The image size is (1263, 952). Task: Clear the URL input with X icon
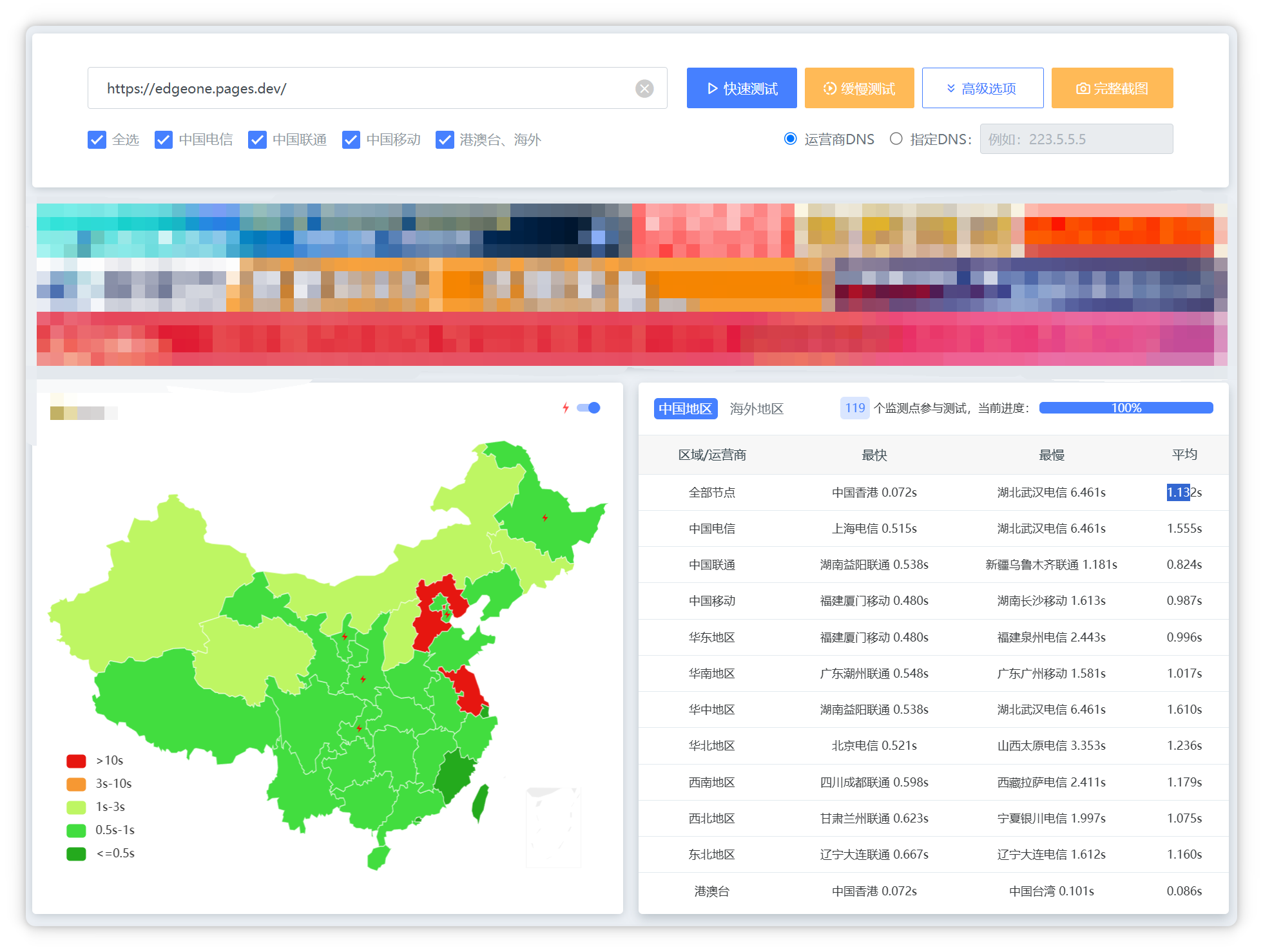point(644,88)
